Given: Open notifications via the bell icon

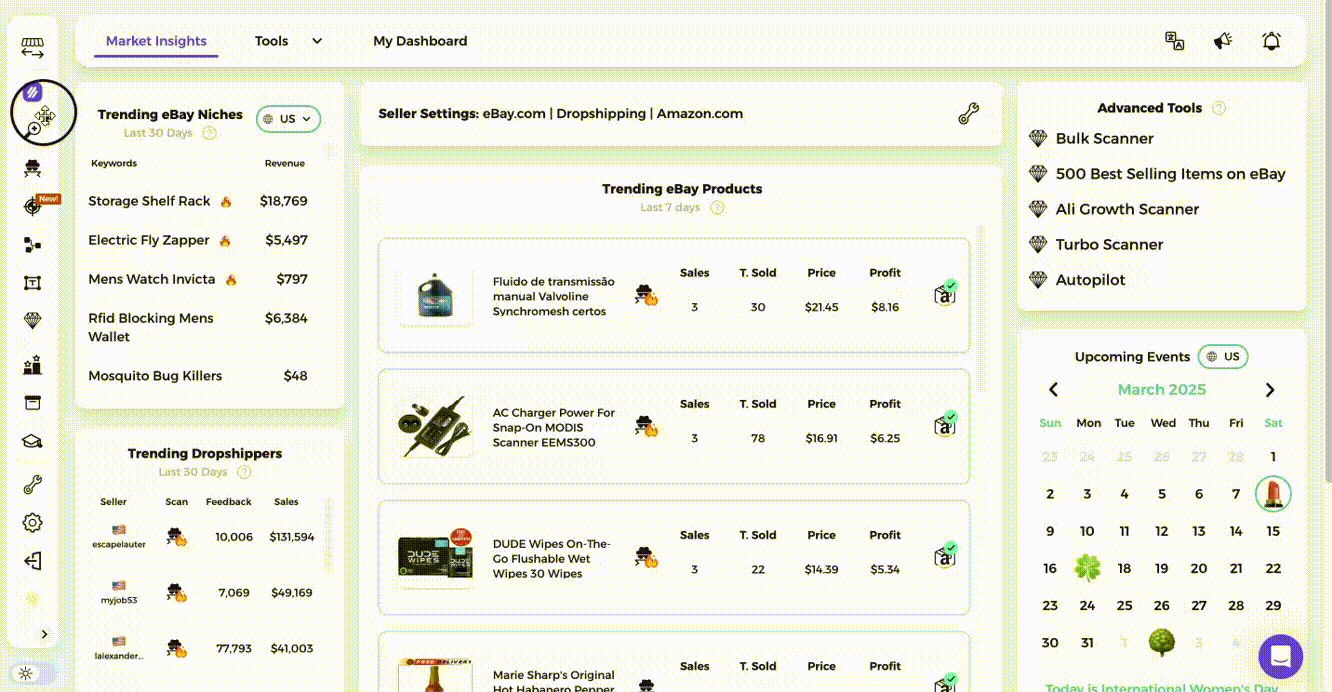Looking at the screenshot, I should [1271, 41].
